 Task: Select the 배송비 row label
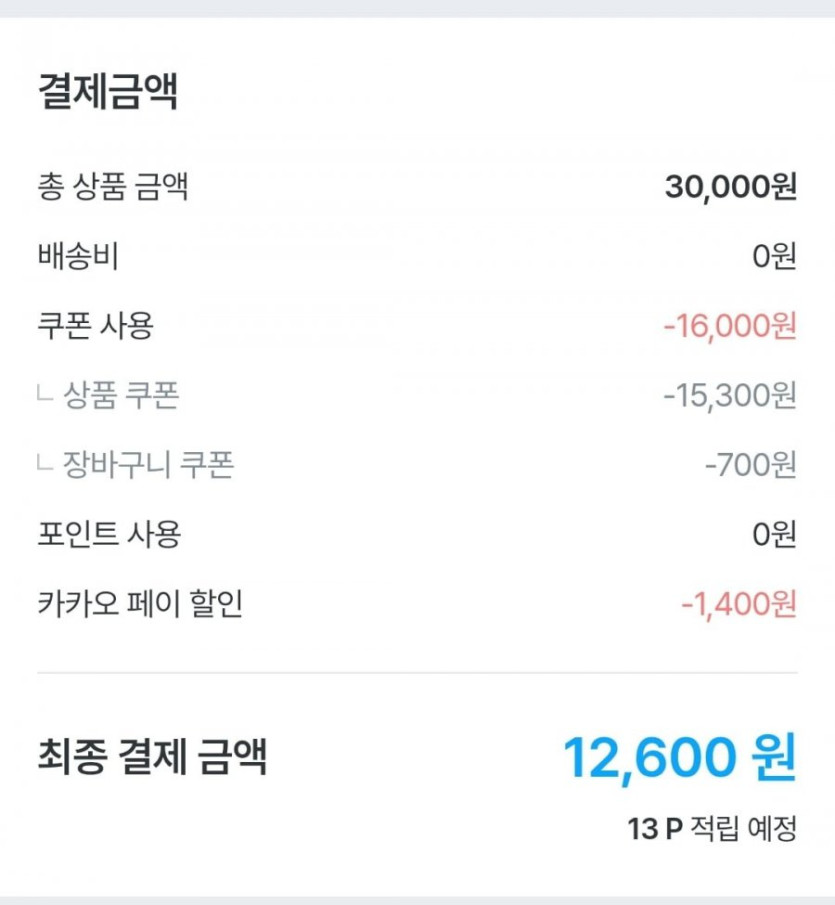coord(78,257)
